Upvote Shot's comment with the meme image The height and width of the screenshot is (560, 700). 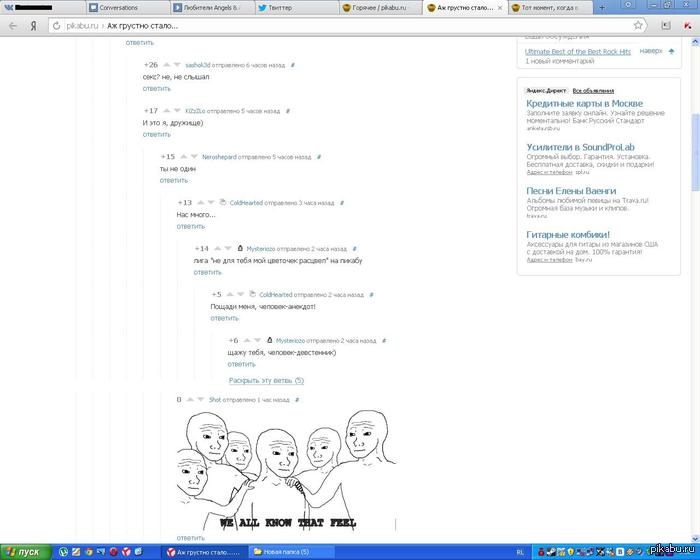190,400
